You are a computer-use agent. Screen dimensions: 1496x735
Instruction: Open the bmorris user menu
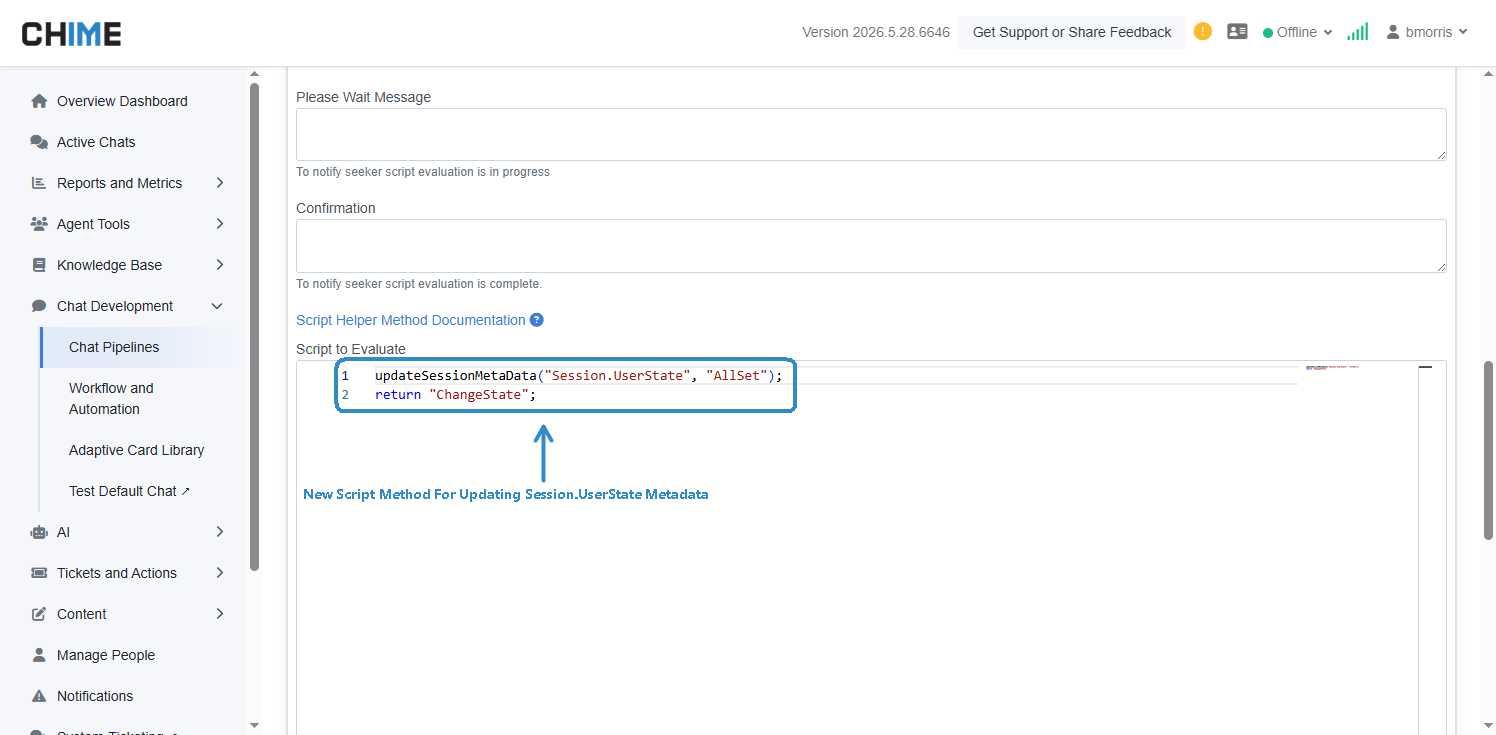[x=1427, y=32]
